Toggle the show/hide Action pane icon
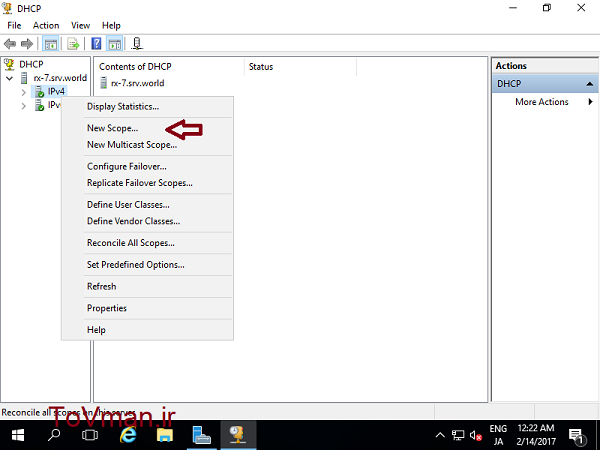Viewport: 600px width, 450px height. point(114,44)
